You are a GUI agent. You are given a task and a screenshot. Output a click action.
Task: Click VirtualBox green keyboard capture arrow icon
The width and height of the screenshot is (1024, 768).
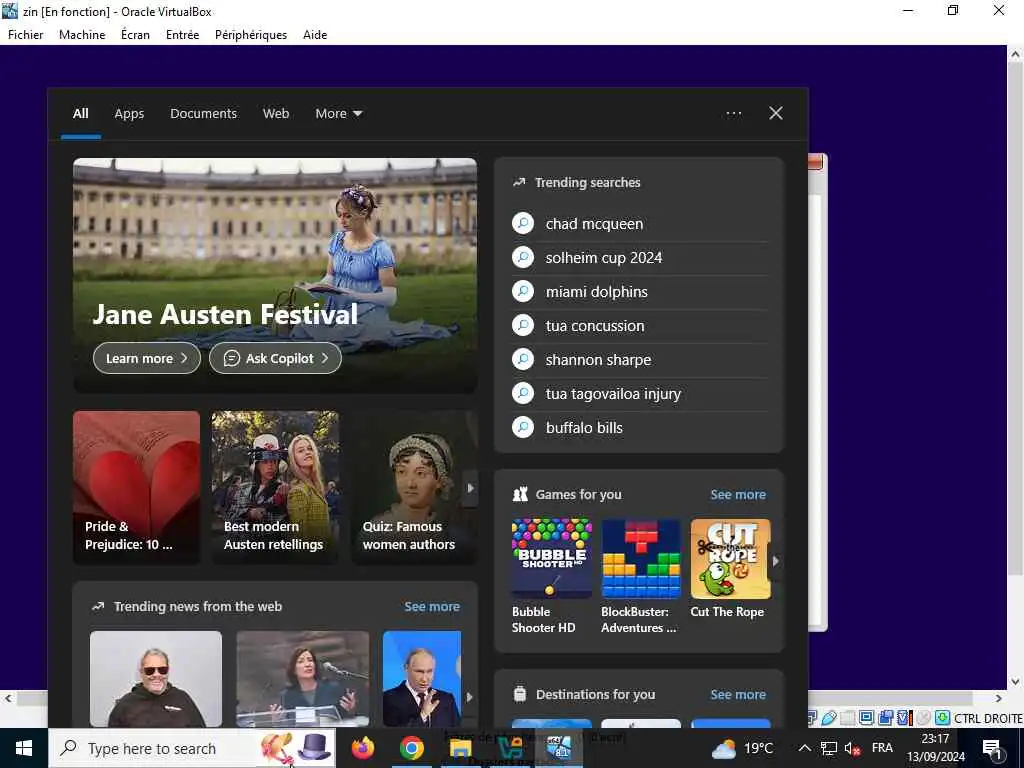click(942, 718)
